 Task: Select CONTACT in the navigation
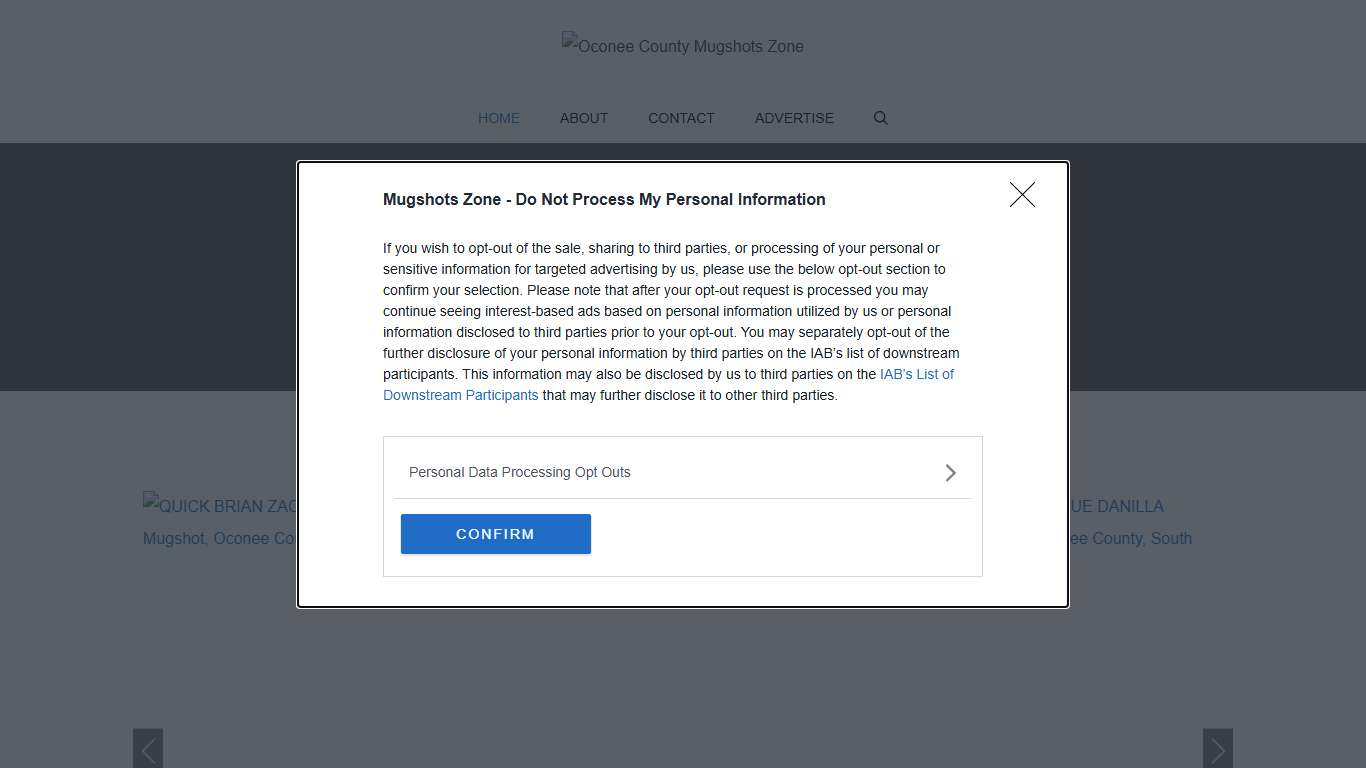coord(681,118)
